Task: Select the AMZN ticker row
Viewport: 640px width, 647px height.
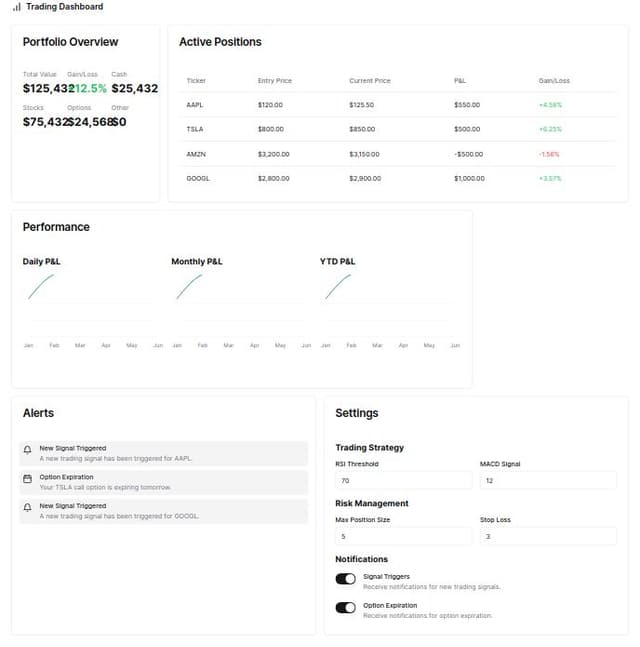Action: 398,154
